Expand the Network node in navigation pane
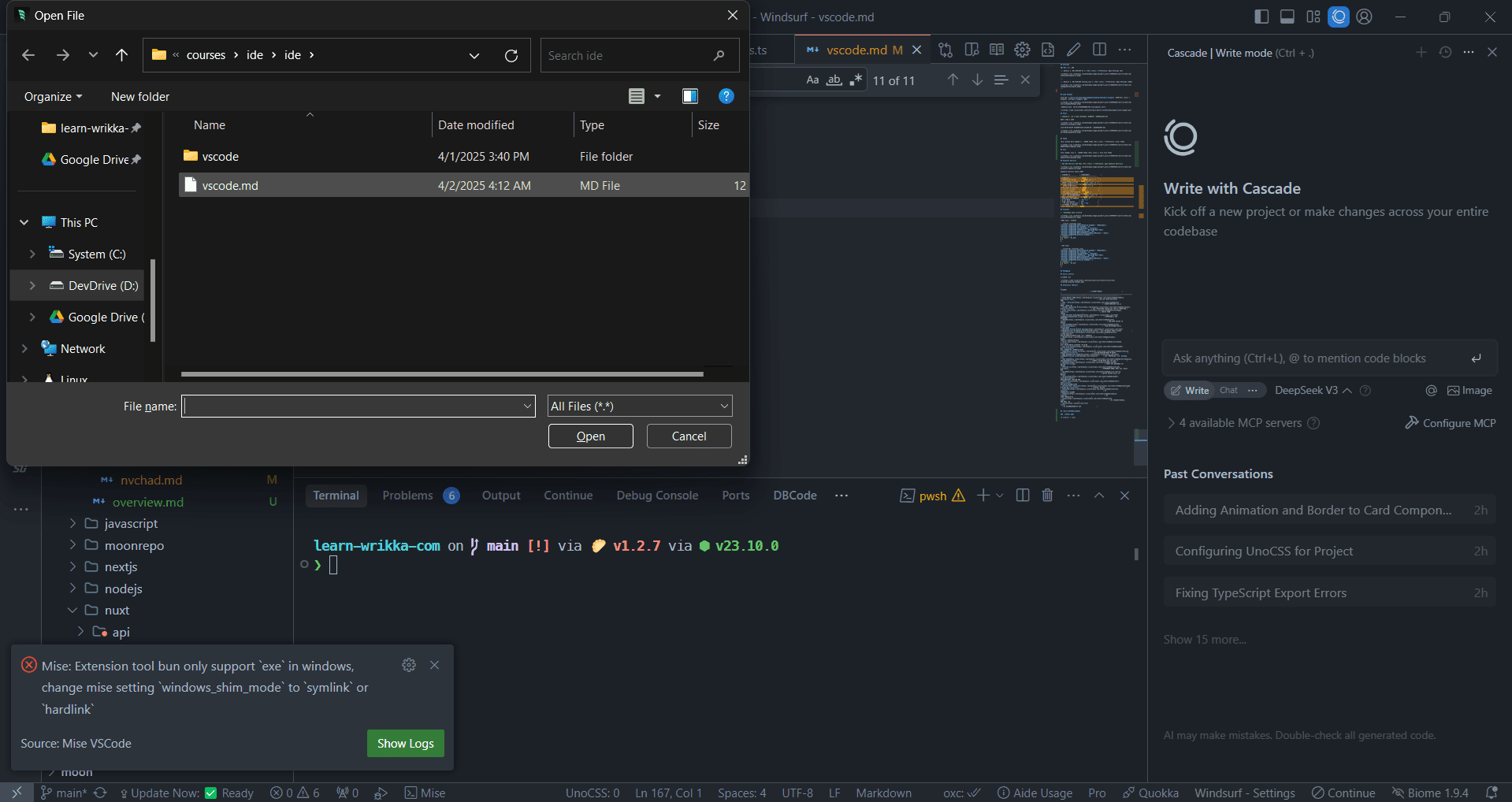 pyautogui.click(x=24, y=348)
